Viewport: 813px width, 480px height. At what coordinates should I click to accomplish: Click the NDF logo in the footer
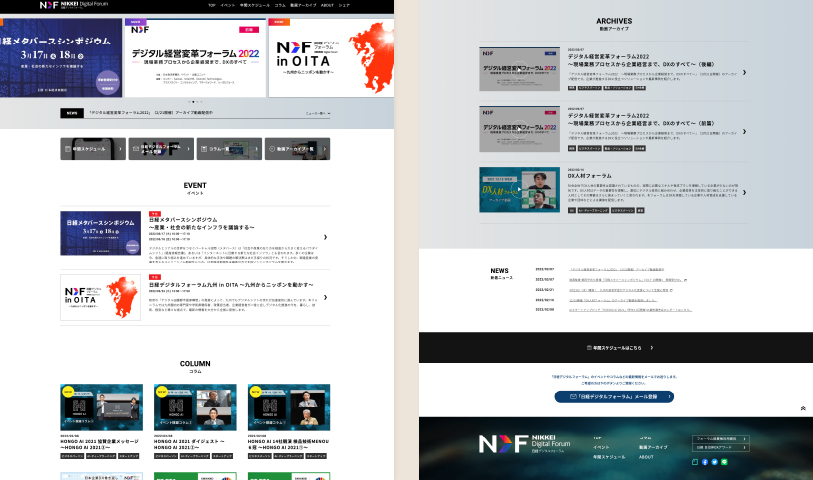[x=525, y=444]
